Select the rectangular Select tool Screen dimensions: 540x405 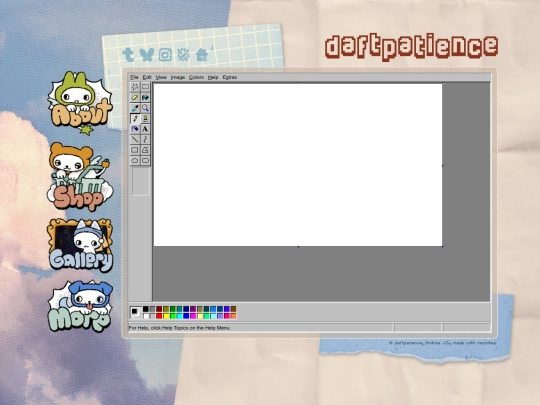coord(145,87)
